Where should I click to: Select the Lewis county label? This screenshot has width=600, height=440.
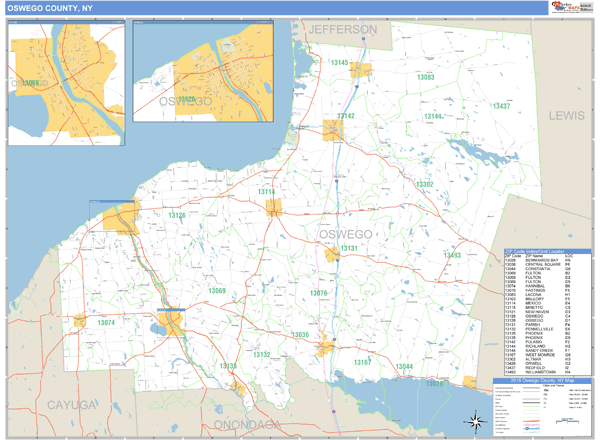[565, 116]
